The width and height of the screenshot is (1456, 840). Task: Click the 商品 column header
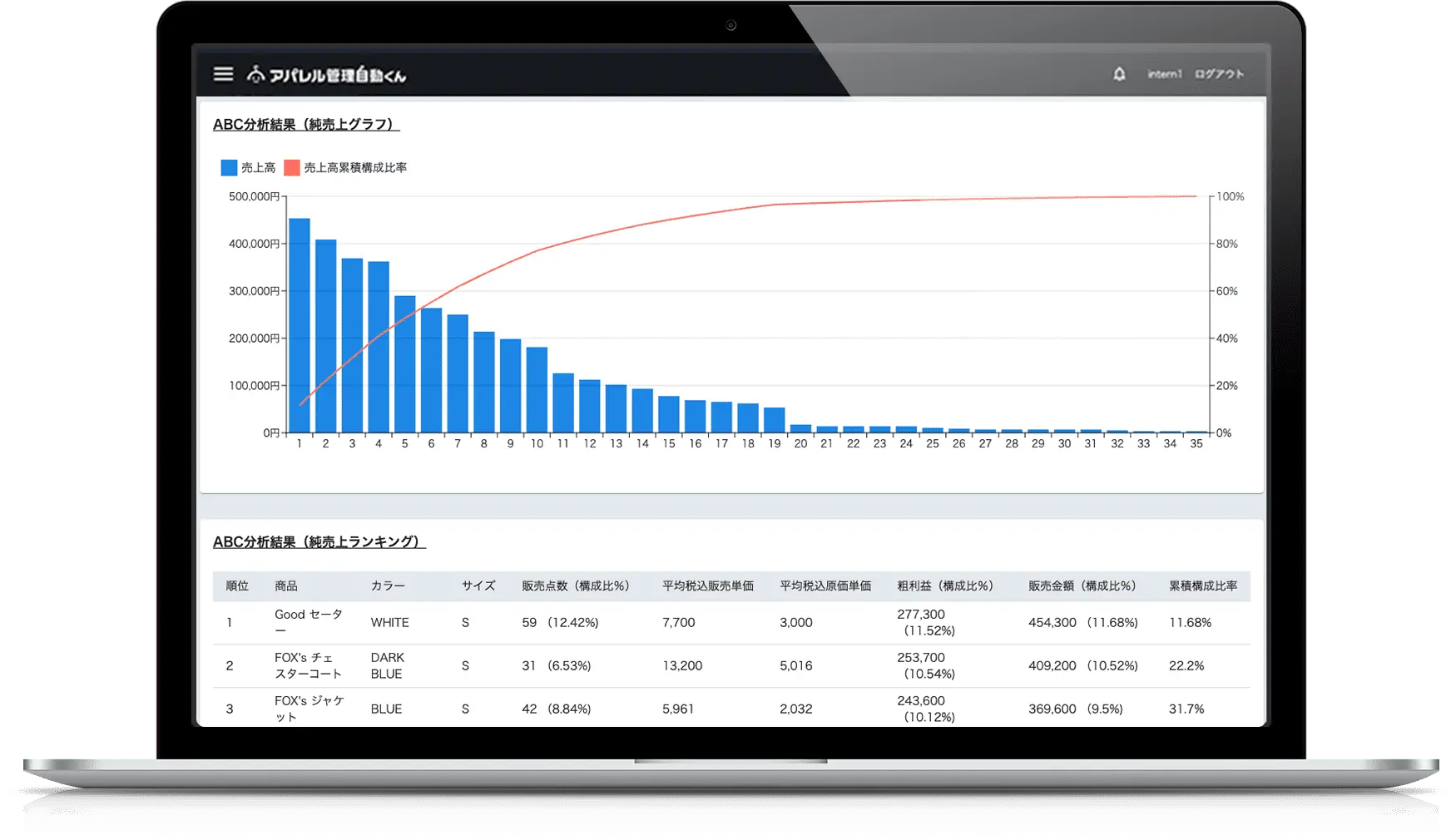click(286, 586)
